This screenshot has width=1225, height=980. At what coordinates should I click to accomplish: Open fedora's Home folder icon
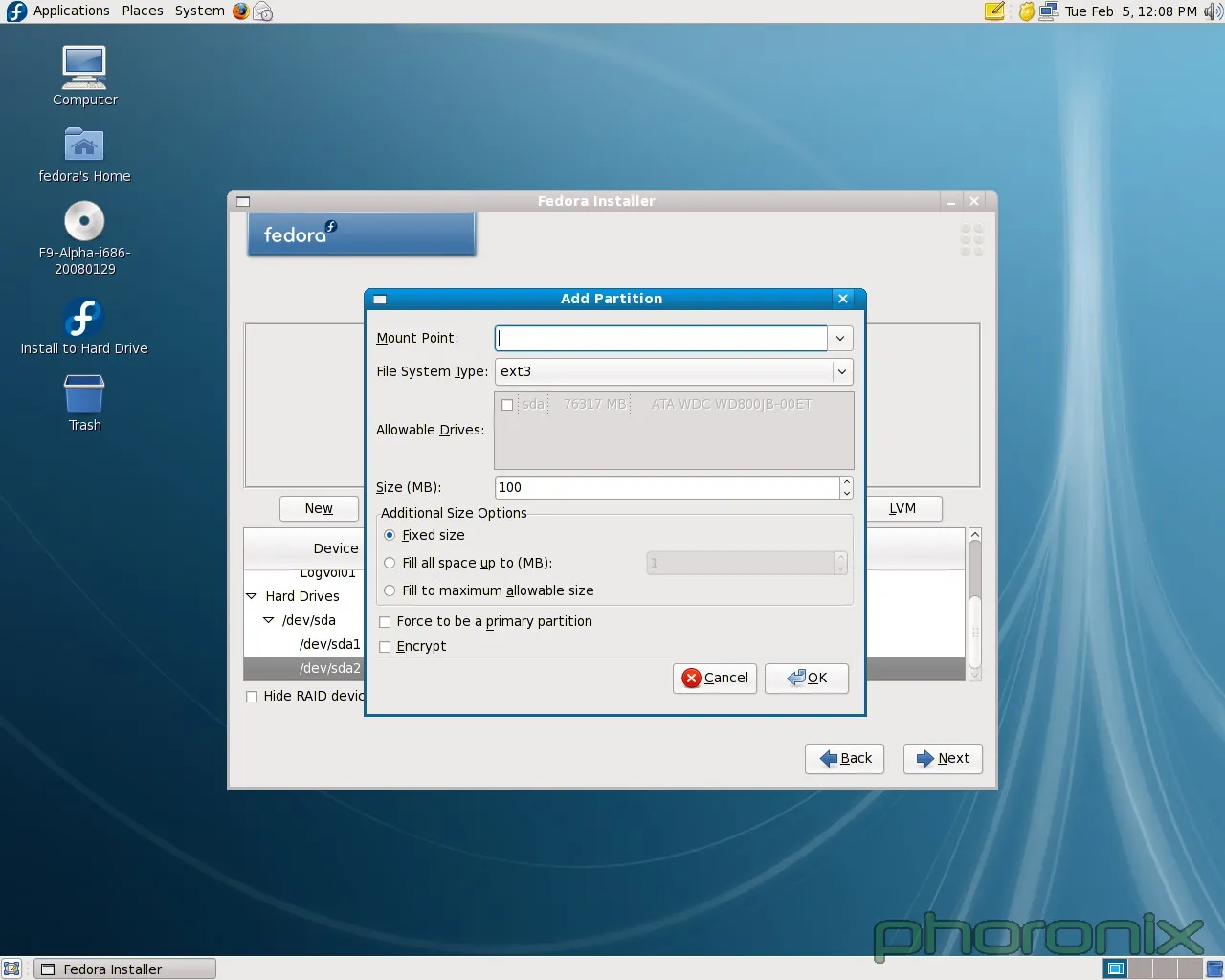click(x=84, y=145)
